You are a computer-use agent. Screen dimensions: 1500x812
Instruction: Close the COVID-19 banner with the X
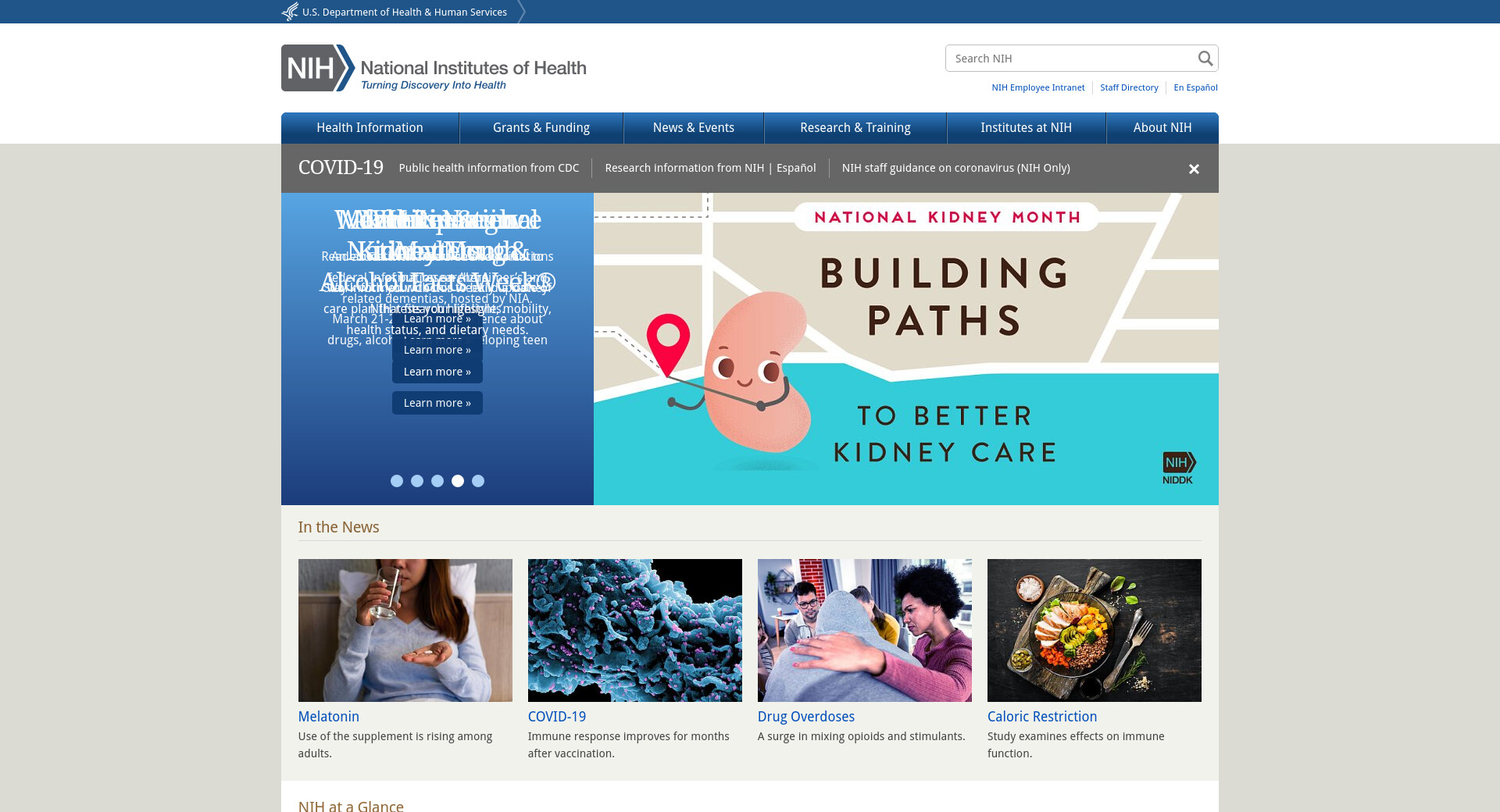point(1193,169)
